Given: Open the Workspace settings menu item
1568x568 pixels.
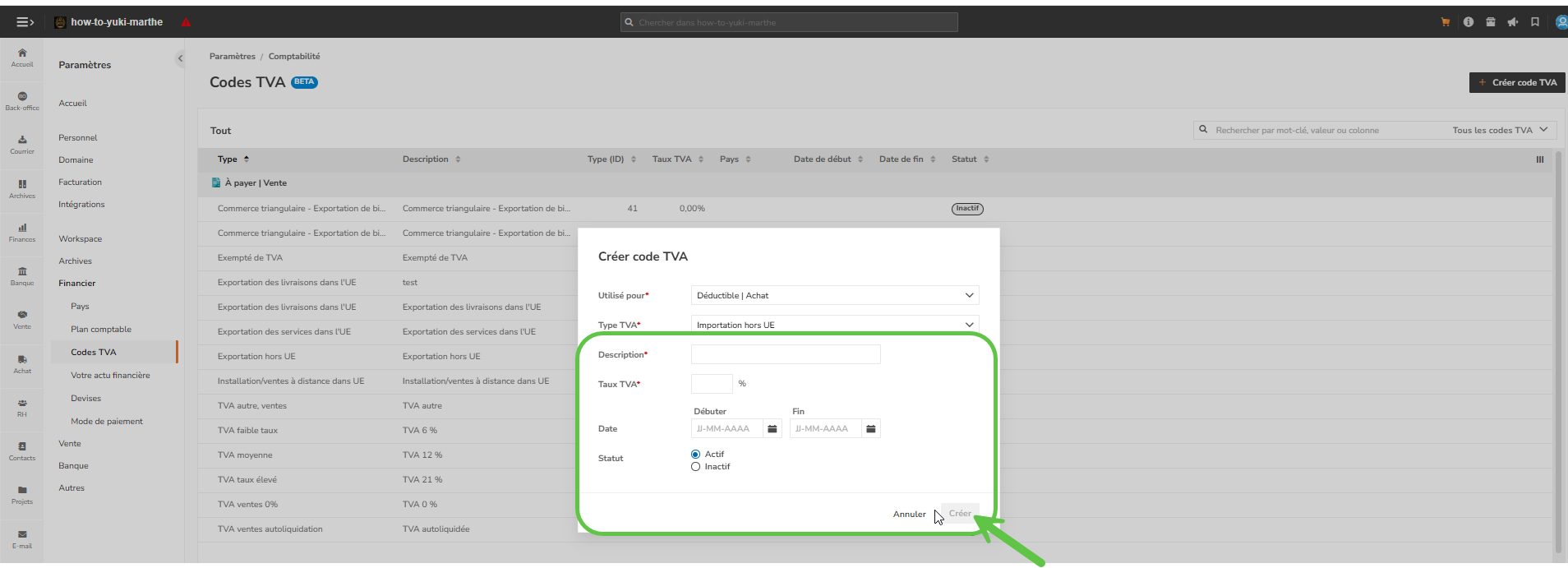Looking at the screenshot, I should (x=81, y=239).
